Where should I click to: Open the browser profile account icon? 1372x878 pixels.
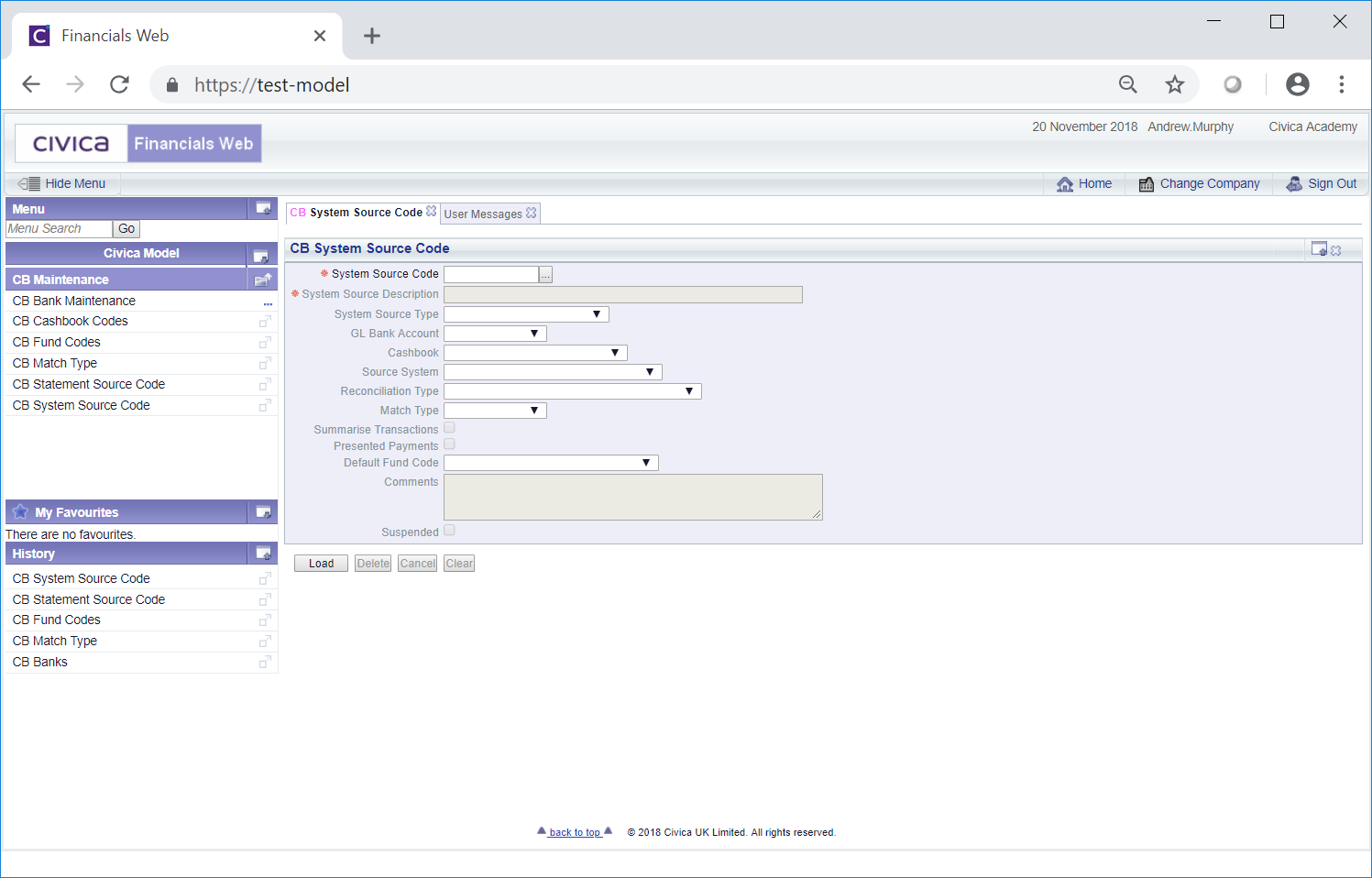click(x=1298, y=85)
